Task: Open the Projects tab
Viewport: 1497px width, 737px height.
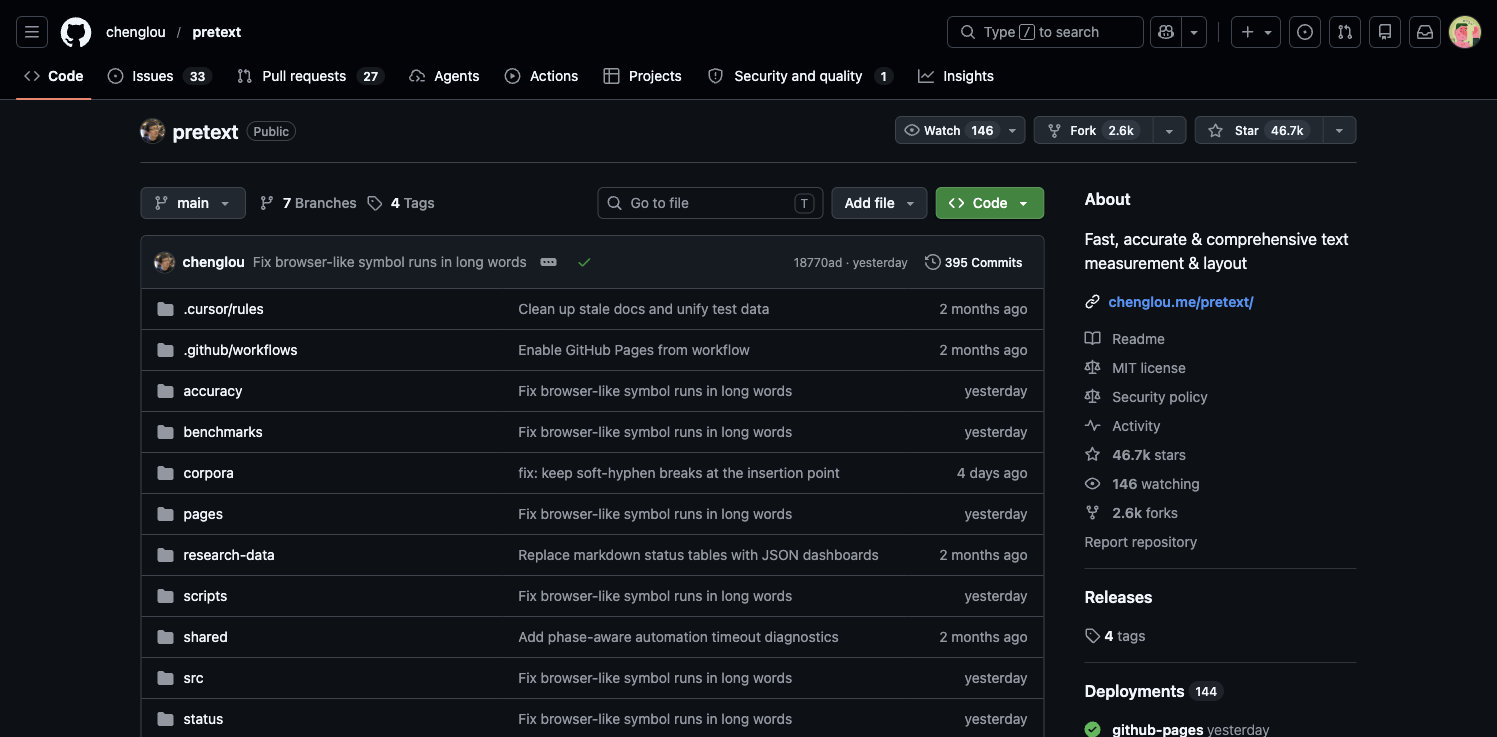Action: tap(643, 76)
